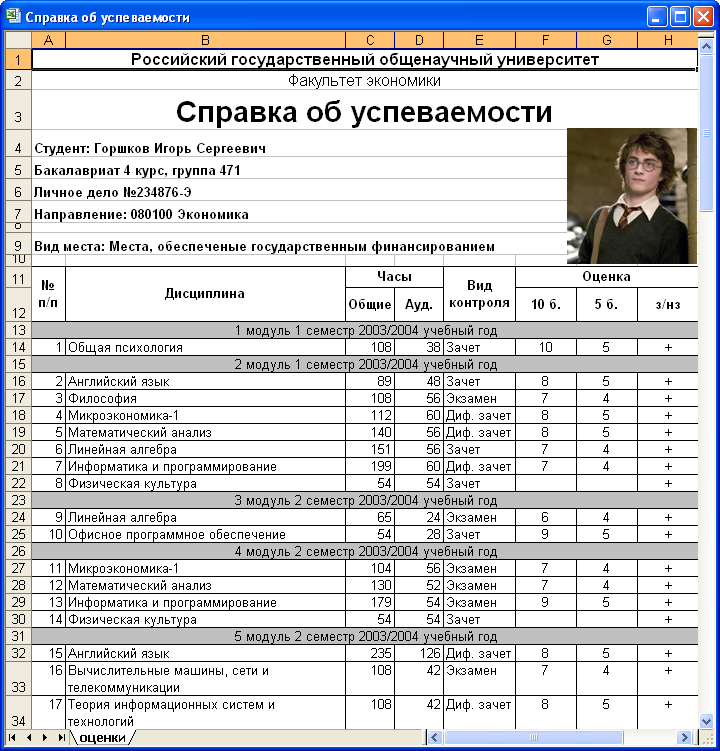
Task: Click the next sheet navigation arrow
Action: (45, 738)
